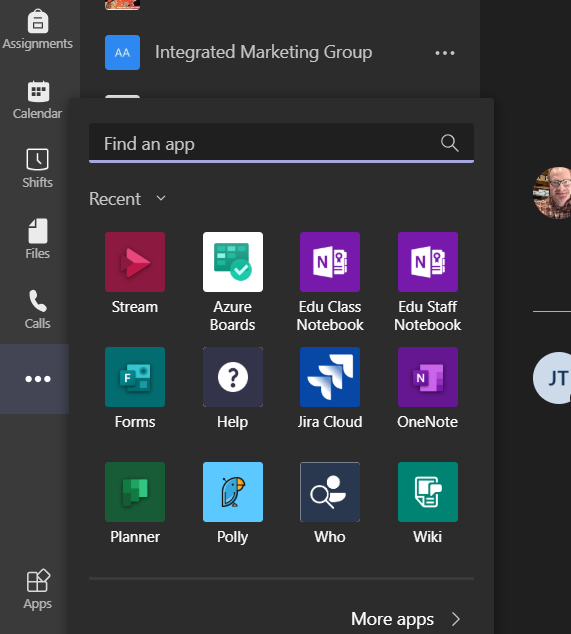Open more options for Integrated Marketing Group

(445, 53)
